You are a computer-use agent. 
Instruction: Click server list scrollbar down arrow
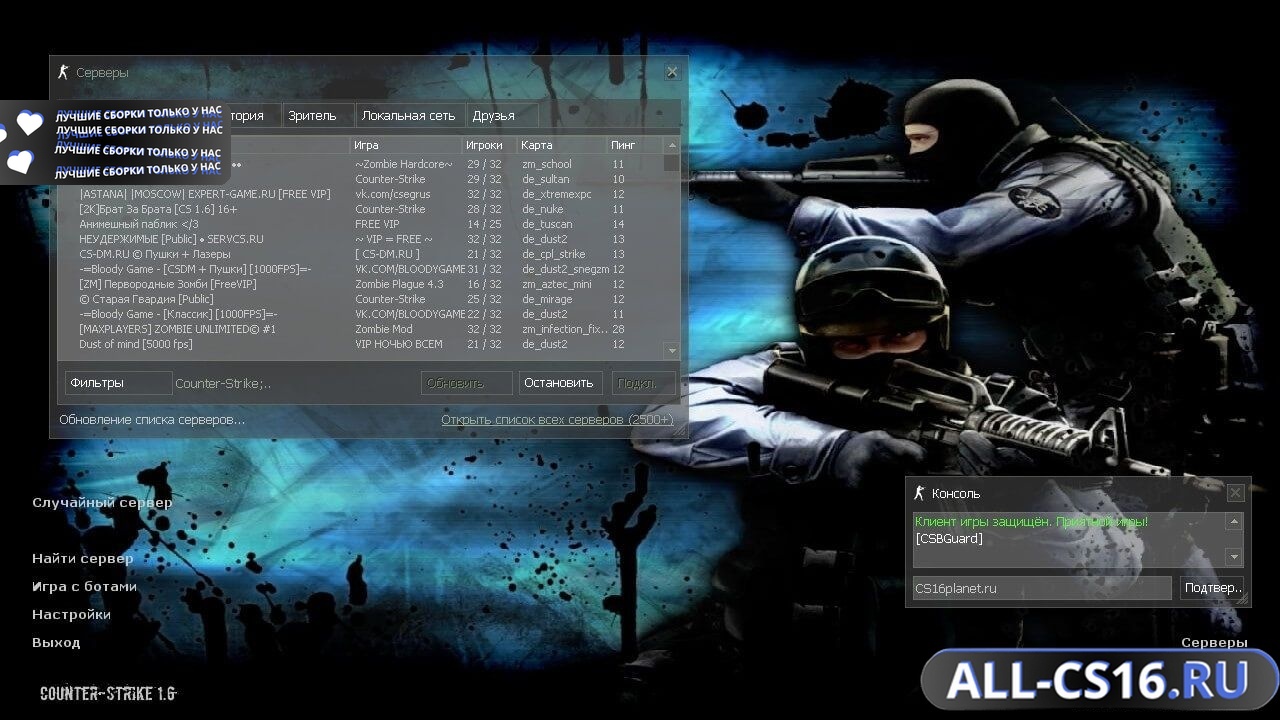point(672,351)
